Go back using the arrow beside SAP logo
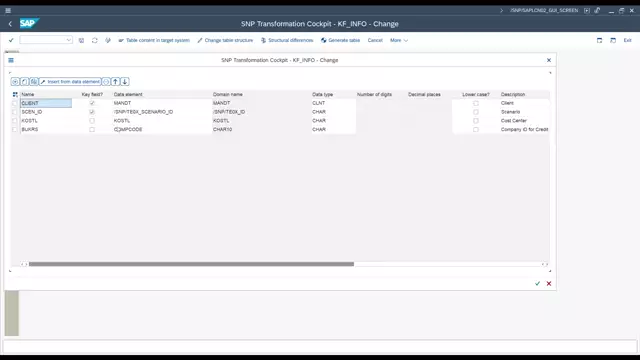This screenshot has height=360, width=640. [x=10, y=24]
